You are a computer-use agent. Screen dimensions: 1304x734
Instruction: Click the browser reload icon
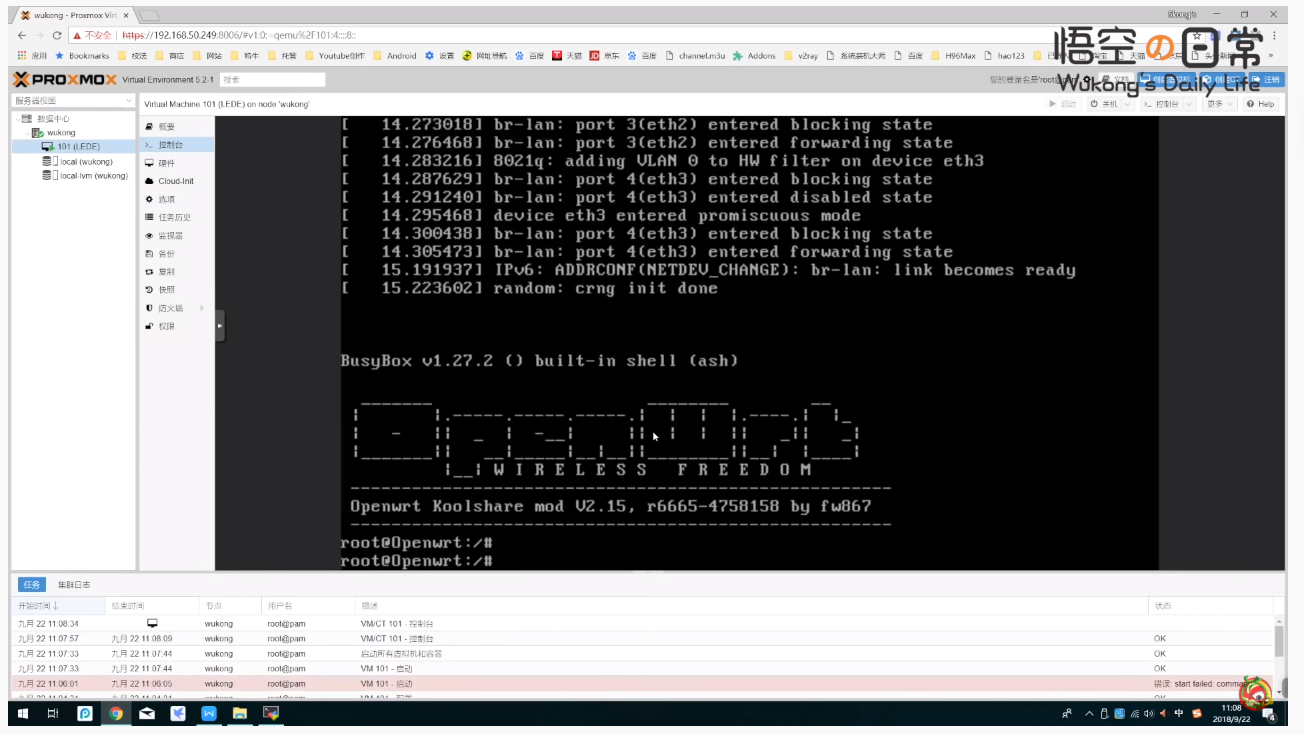57,35
